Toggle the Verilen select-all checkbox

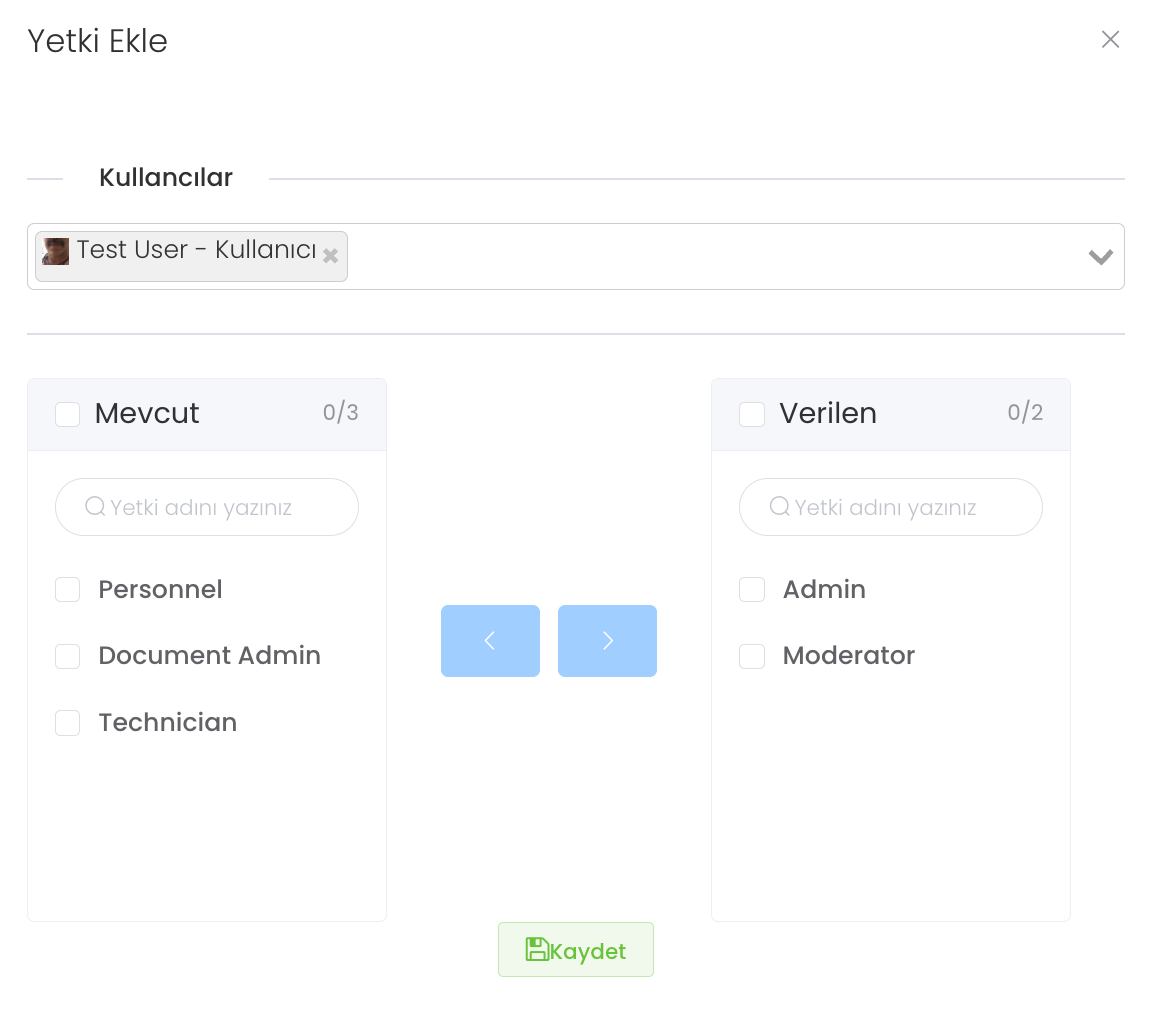pos(752,414)
